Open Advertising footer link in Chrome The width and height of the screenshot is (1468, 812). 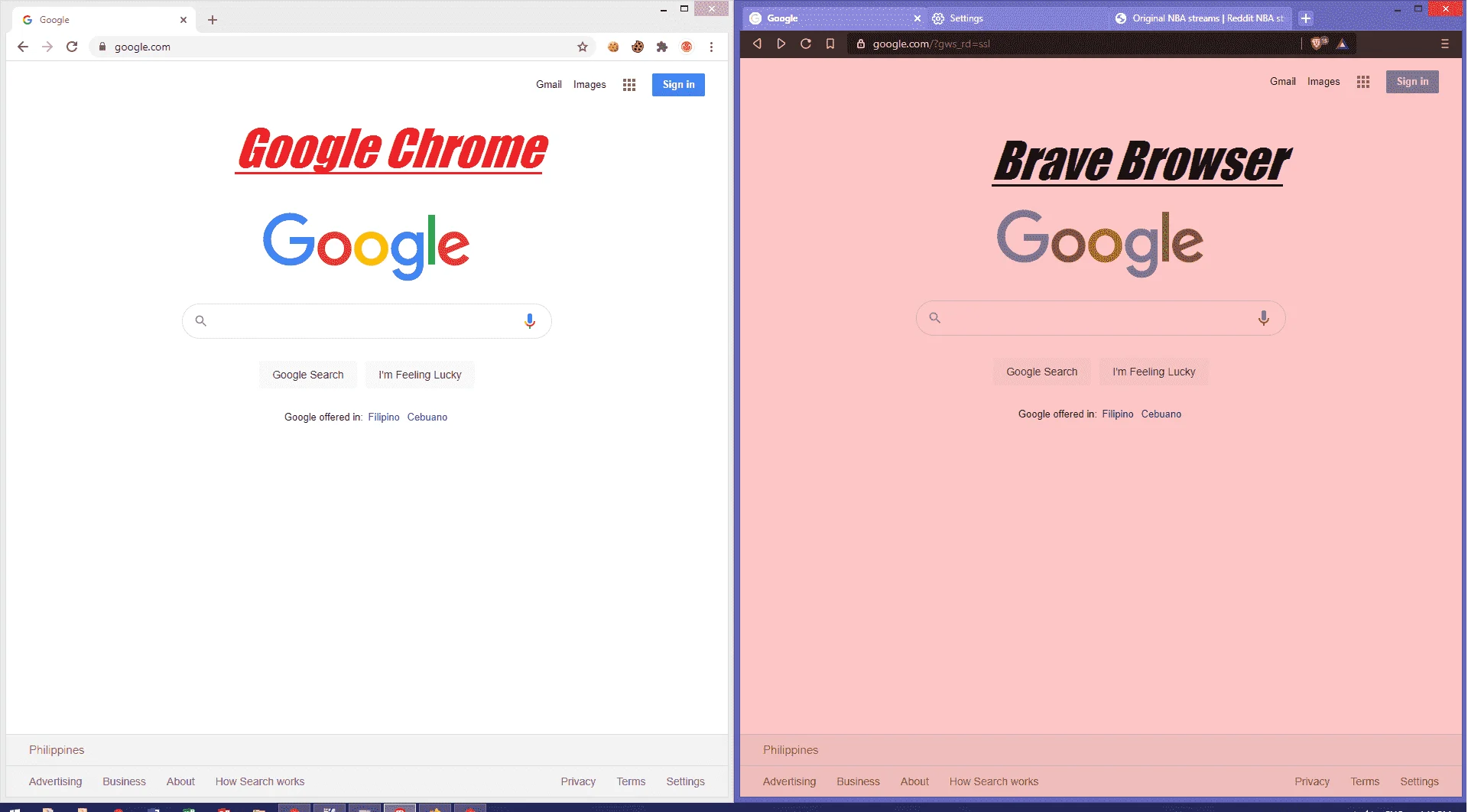click(x=55, y=781)
